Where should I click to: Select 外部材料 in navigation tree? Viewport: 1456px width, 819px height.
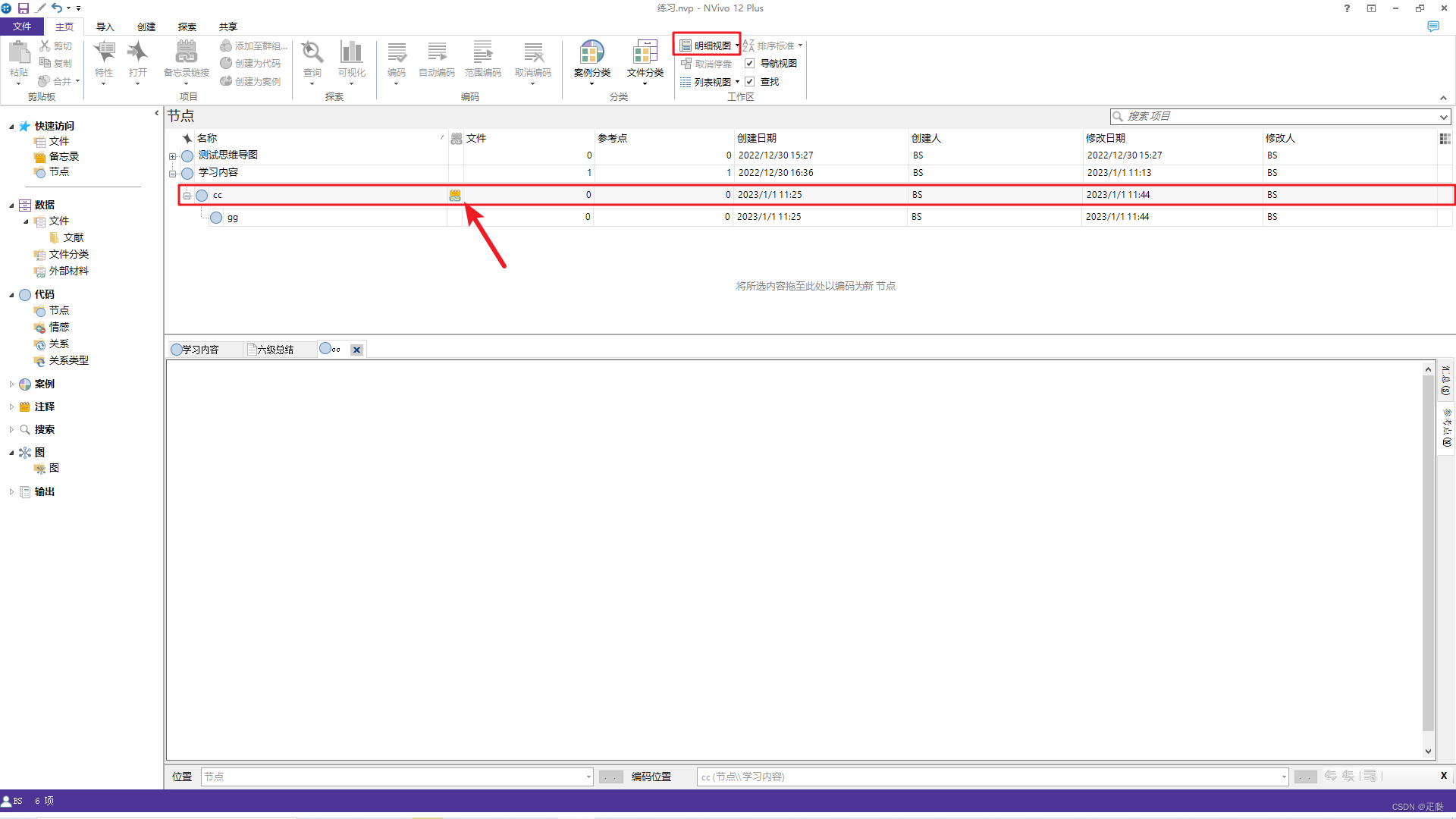click(x=61, y=271)
